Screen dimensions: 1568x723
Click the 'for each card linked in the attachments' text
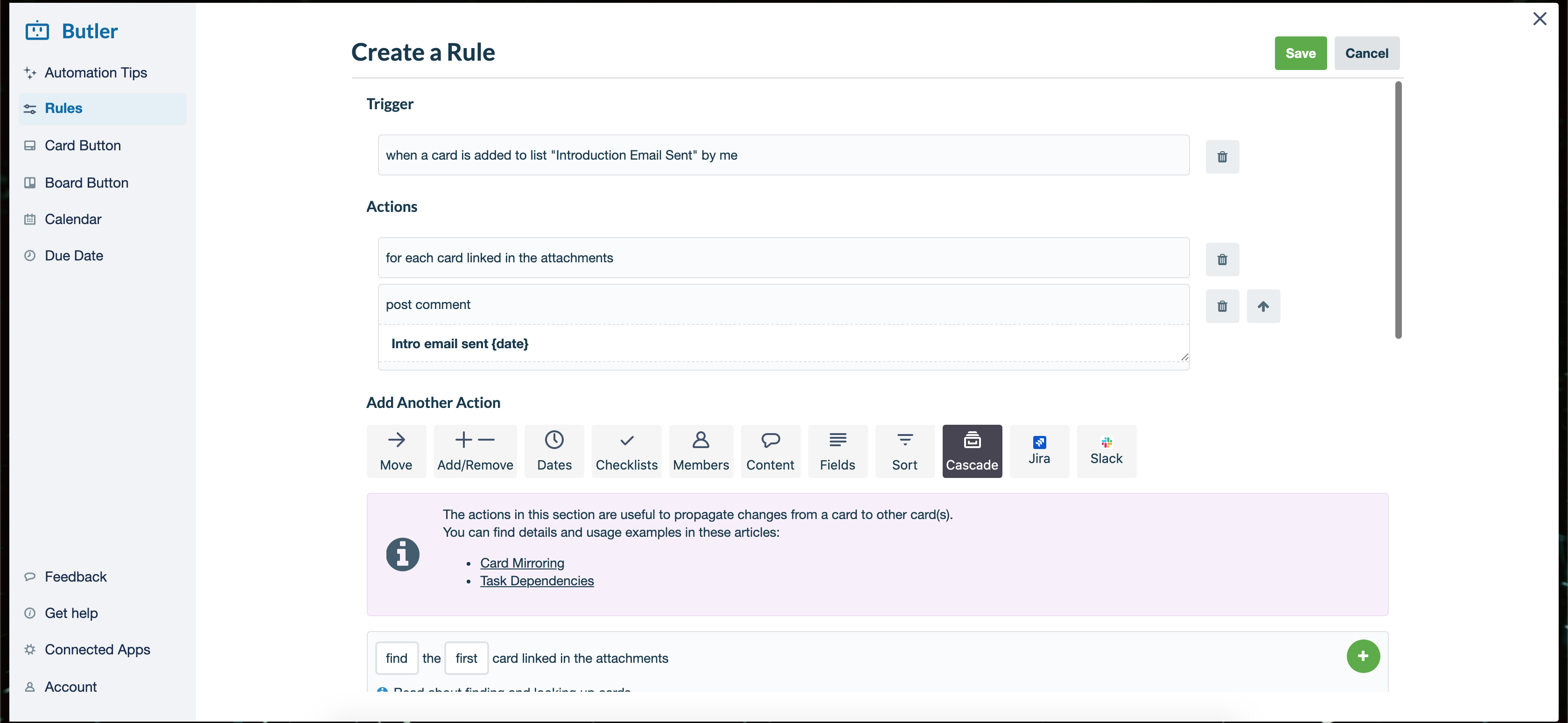(500, 258)
